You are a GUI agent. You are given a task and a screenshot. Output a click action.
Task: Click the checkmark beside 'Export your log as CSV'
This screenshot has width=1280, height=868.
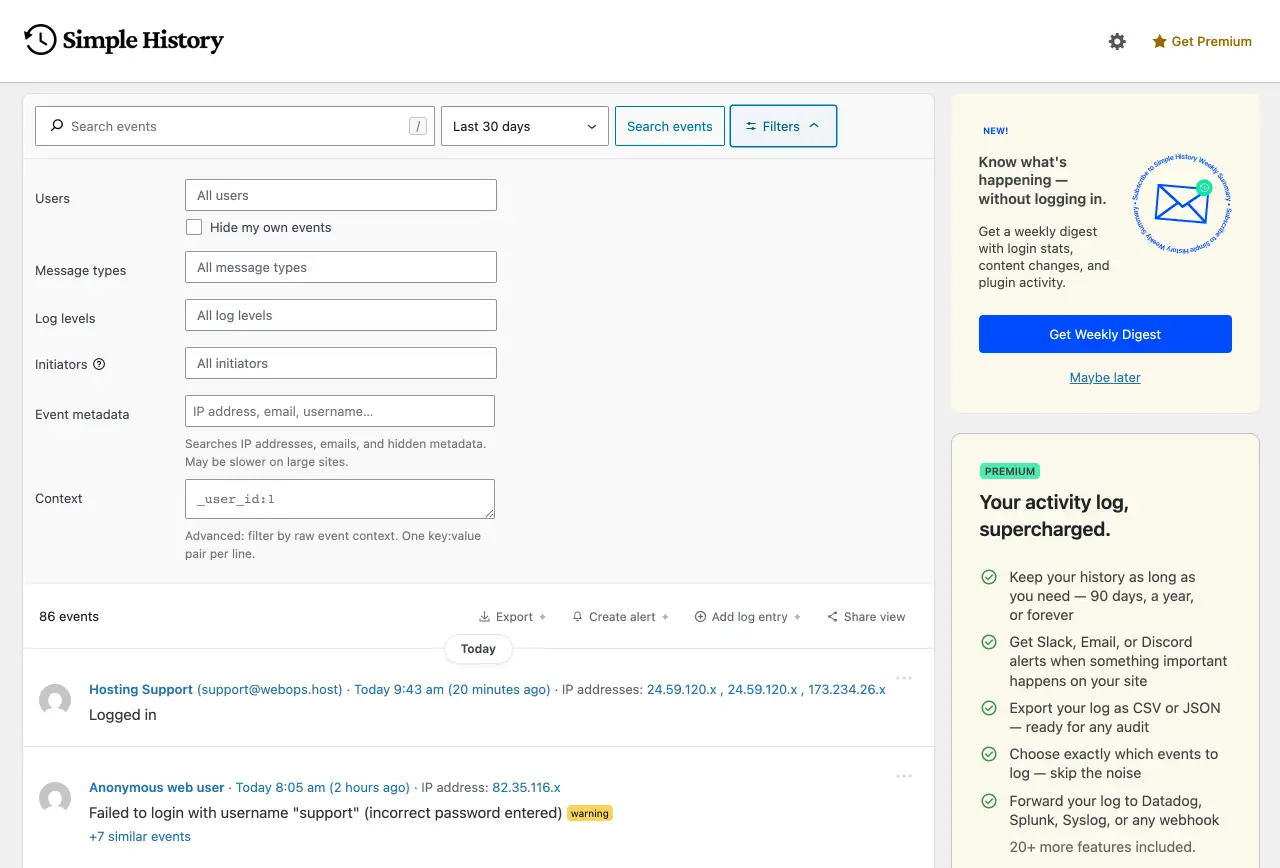(x=988, y=708)
